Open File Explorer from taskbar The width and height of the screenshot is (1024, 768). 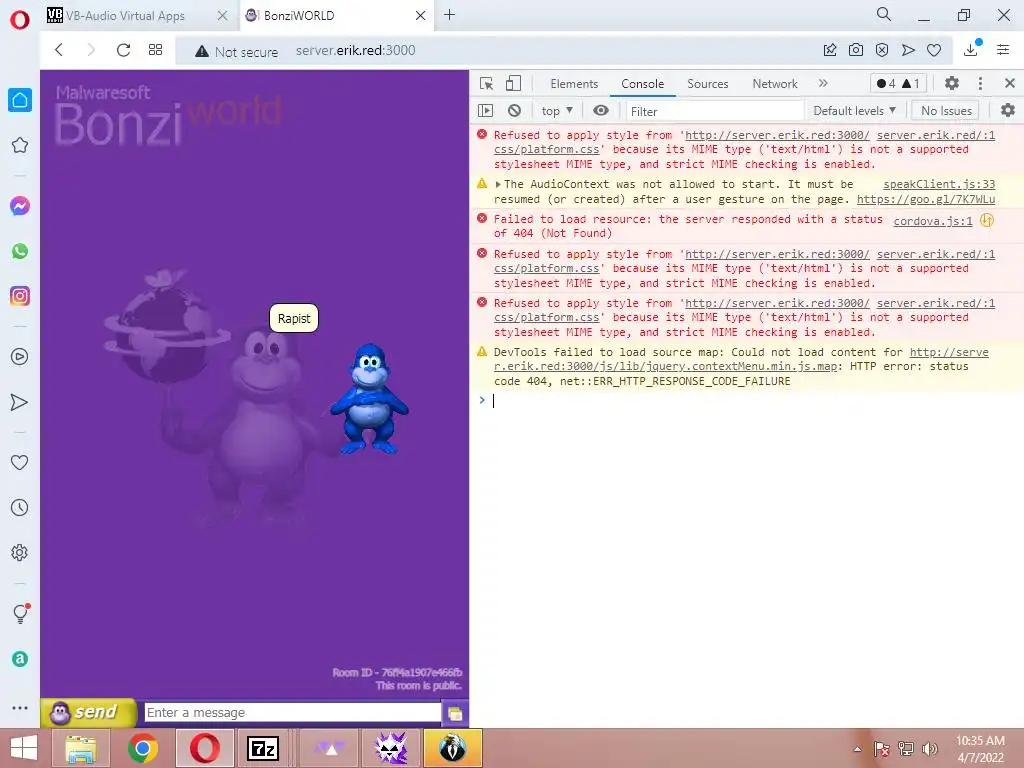(x=80, y=748)
